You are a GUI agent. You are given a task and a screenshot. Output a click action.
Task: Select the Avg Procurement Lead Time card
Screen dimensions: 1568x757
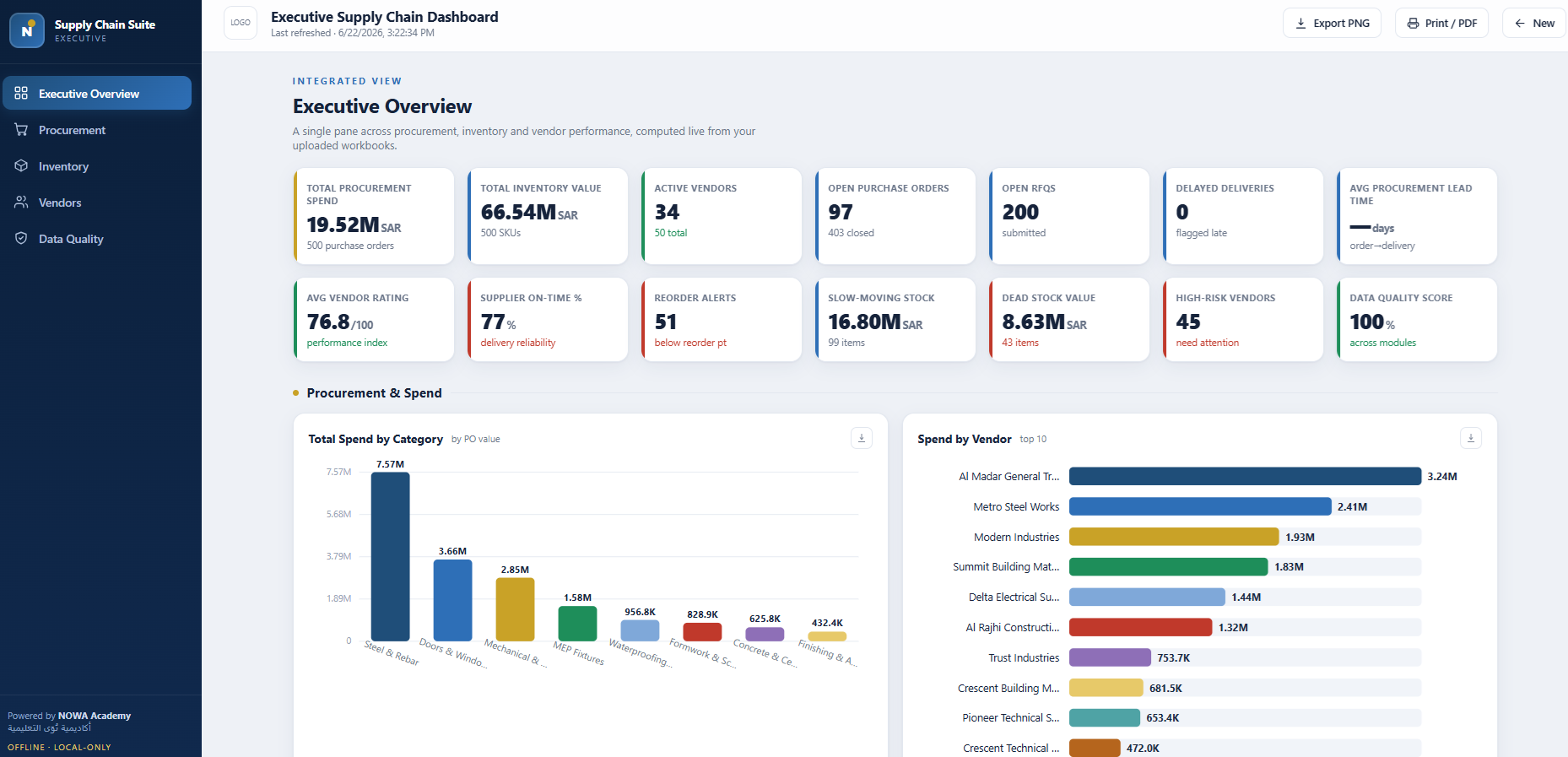pos(1417,216)
